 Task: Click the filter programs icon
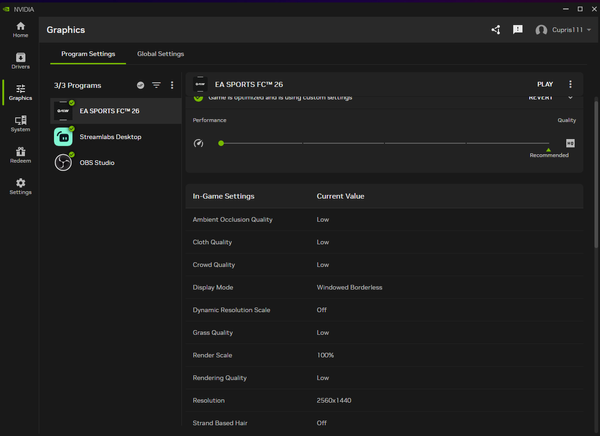pos(156,86)
